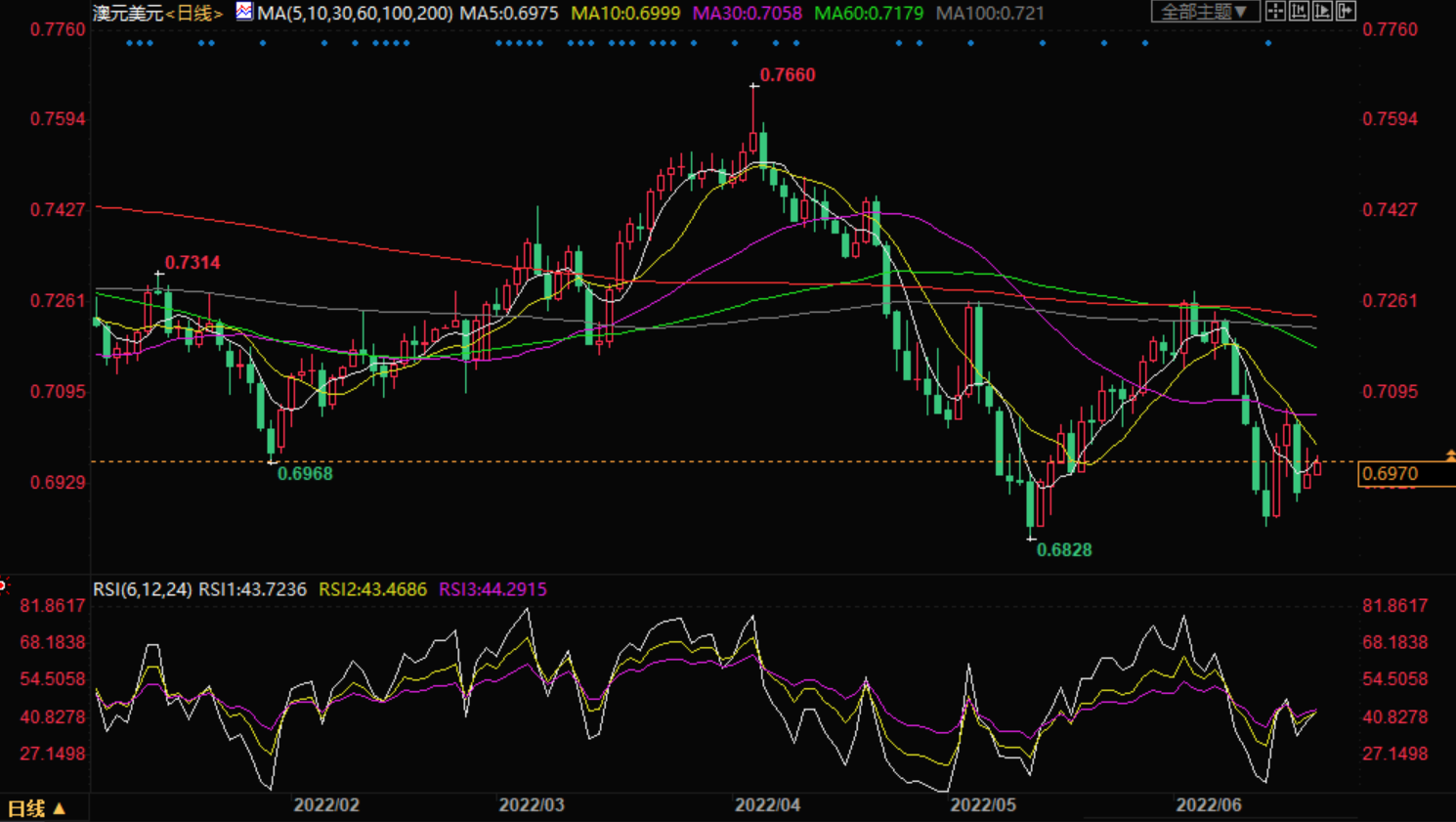Click the MA5:0.6975 legend value
The image size is (1456, 822).
point(509,14)
